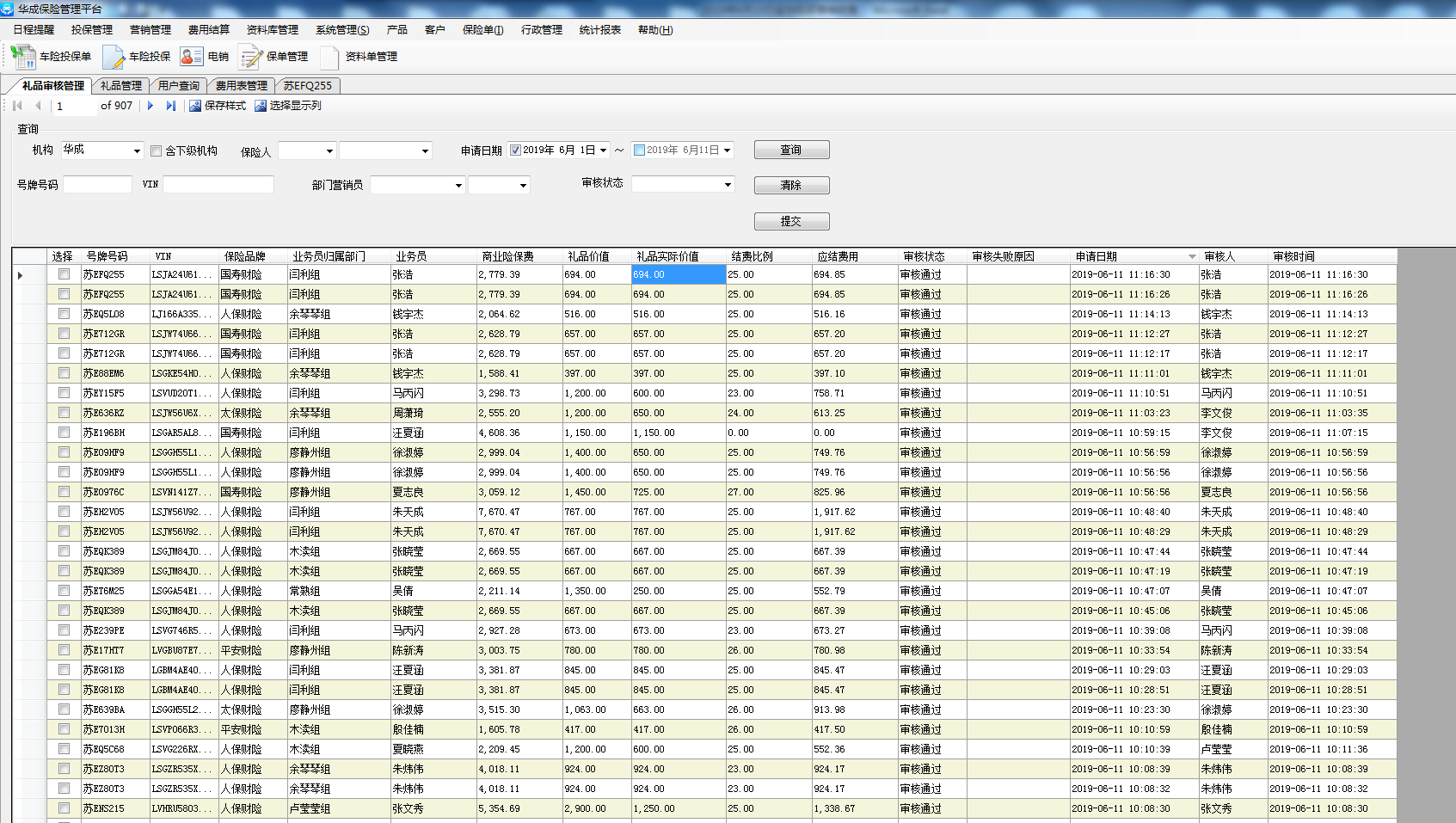Switch to the 用户查询 tab
This screenshot has width=1456, height=823.
178,86
